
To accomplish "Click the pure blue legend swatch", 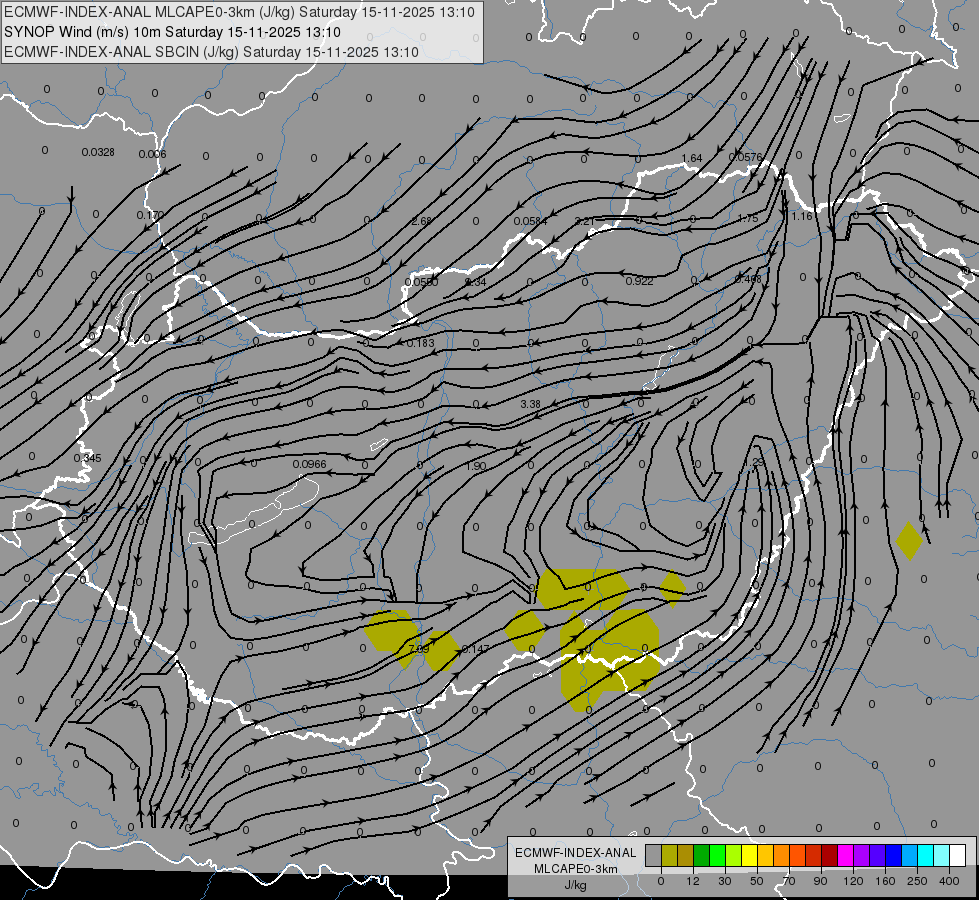I will click(893, 856).
